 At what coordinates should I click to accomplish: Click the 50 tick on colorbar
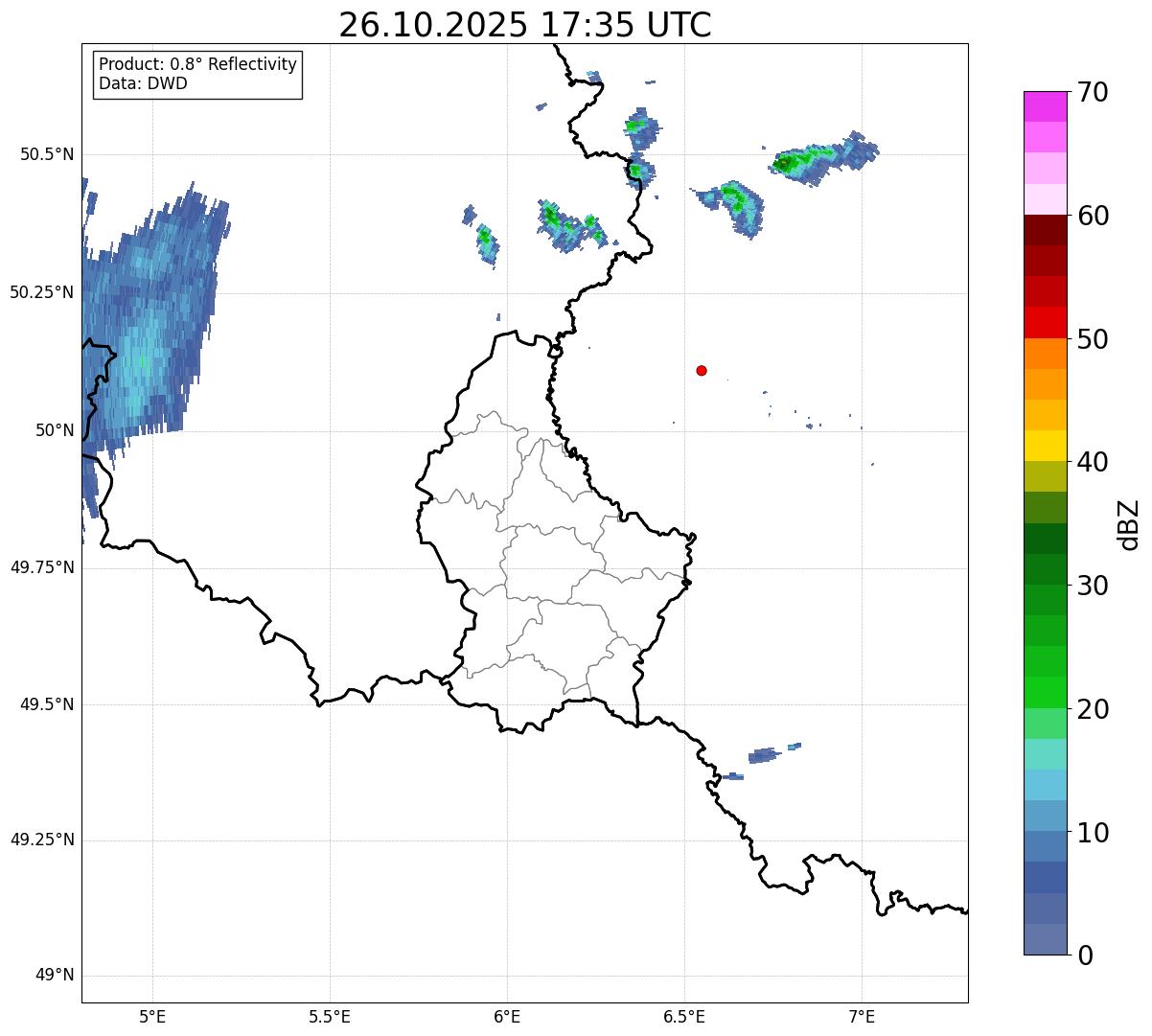[1093, 339]
